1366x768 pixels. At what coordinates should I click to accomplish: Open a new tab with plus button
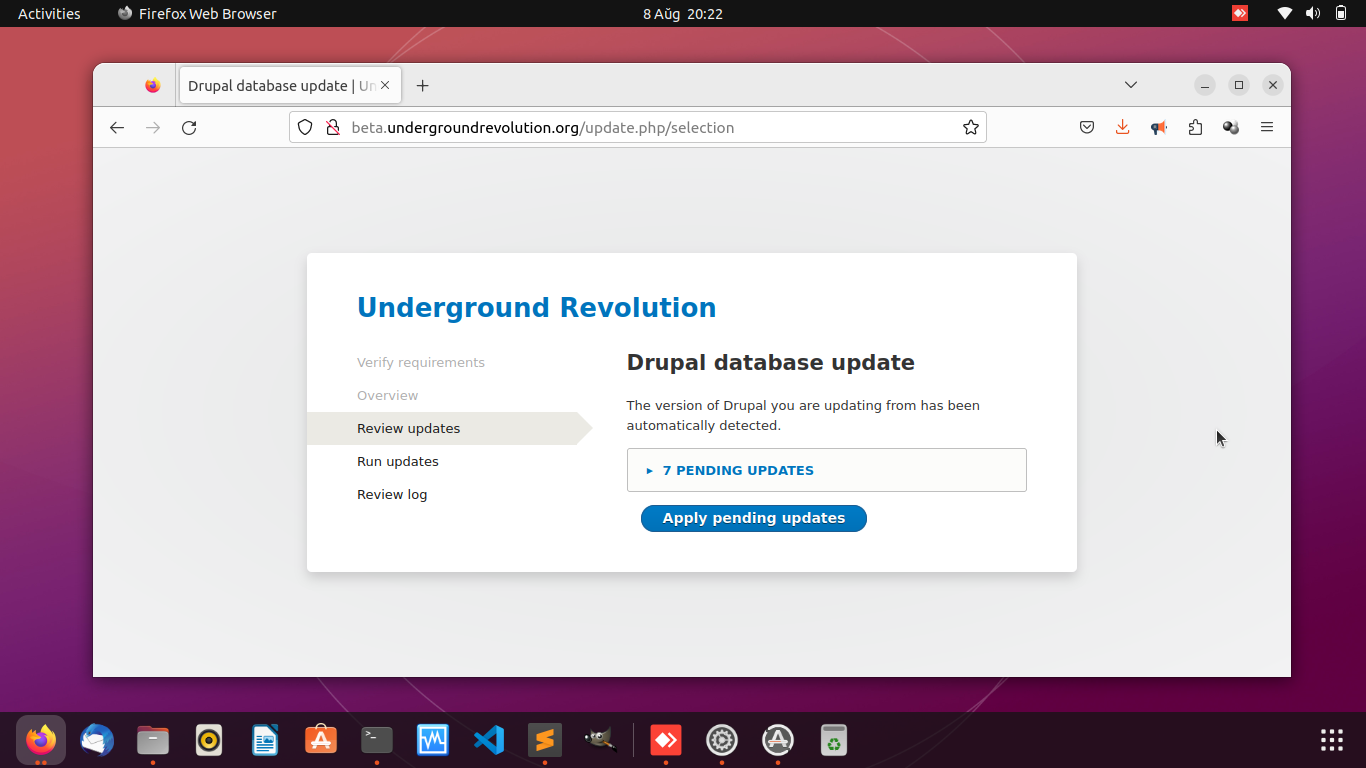(x=422, y=86)
